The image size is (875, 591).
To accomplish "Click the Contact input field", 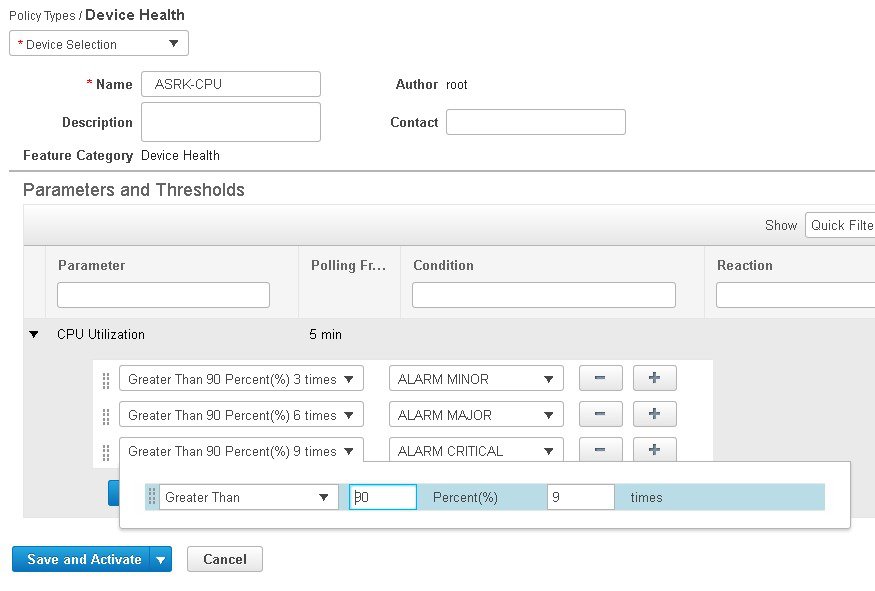I will click(x=535, y=122).
